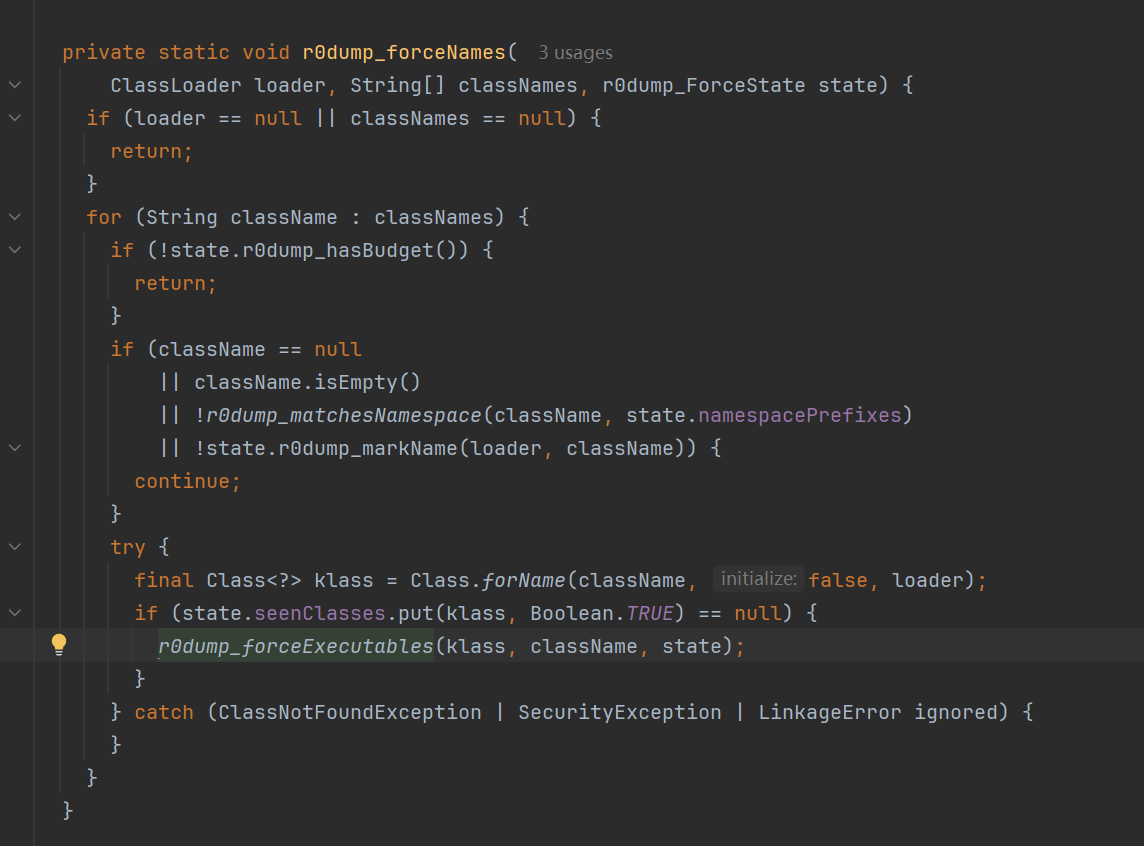
Task: Click the r0dump_ForceState parameter type
Action: click(x=703, y=85)
